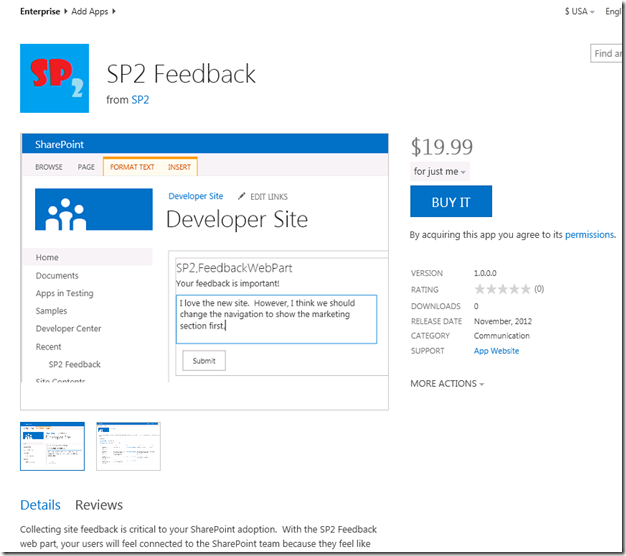Viewport: 626px width, 556px height.
Task: Select the first screenshot thumbnail
Action: 52,446
